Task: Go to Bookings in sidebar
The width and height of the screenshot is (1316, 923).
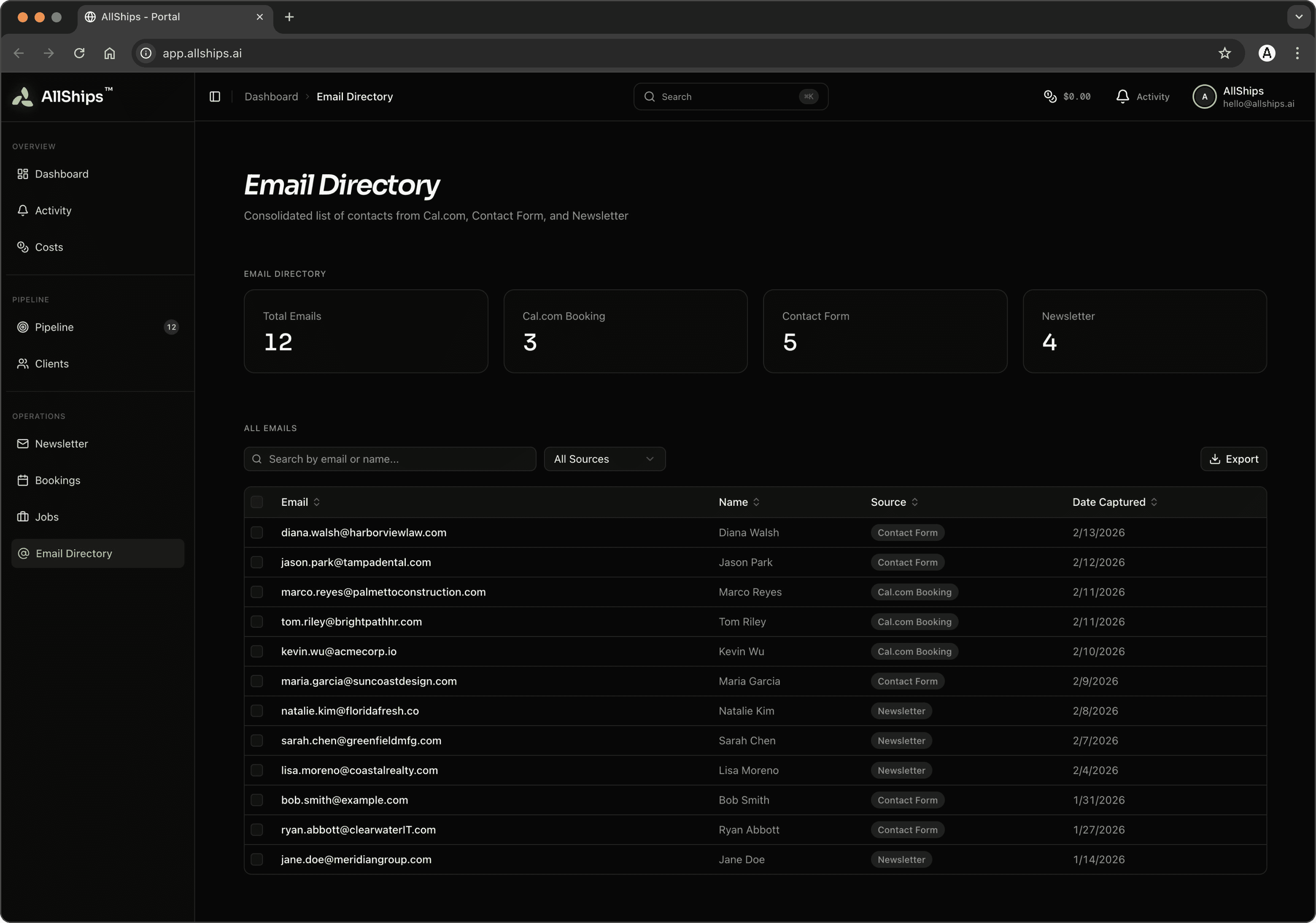Action: [57, 480]
